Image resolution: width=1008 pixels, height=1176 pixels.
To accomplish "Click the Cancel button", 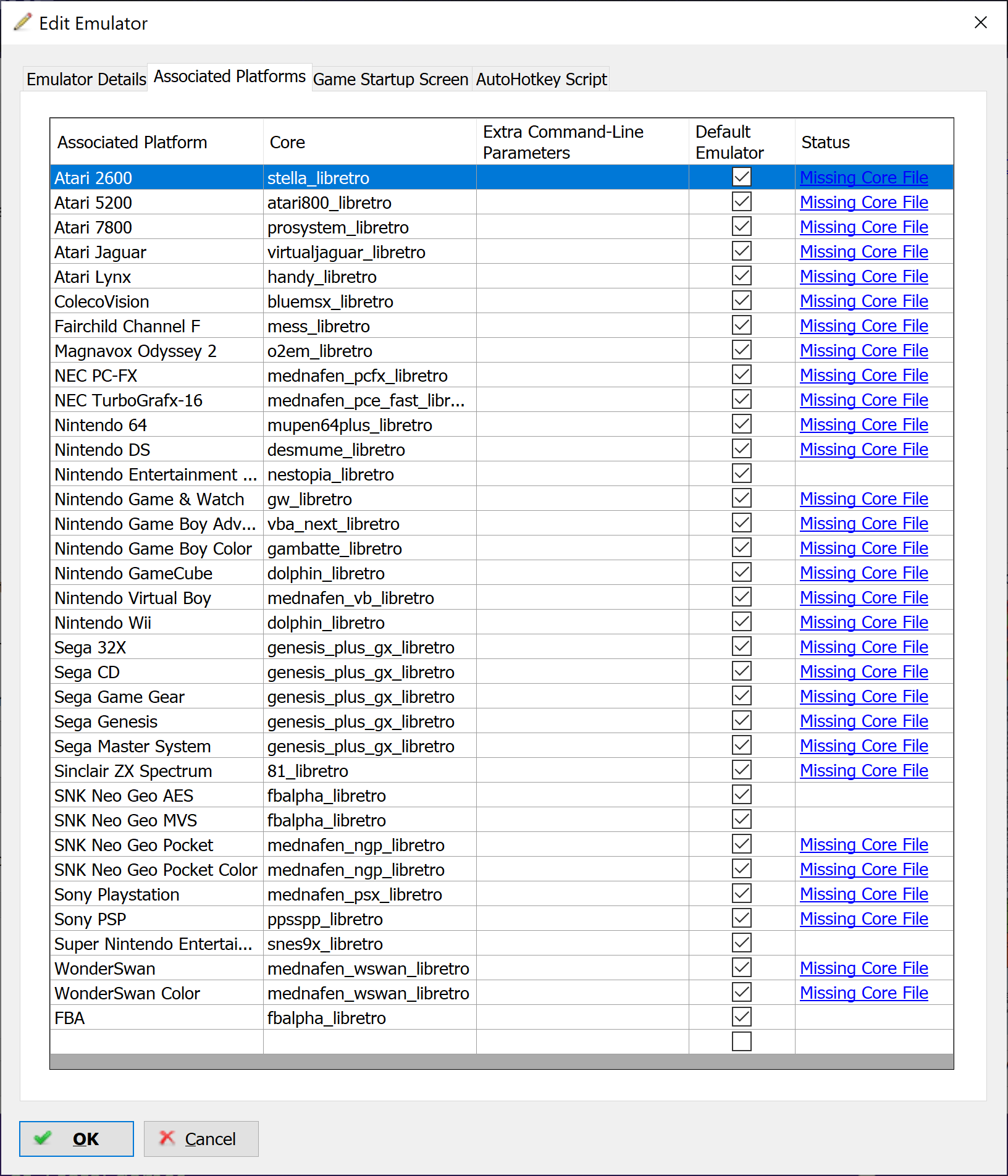I will pos(201,1138).
